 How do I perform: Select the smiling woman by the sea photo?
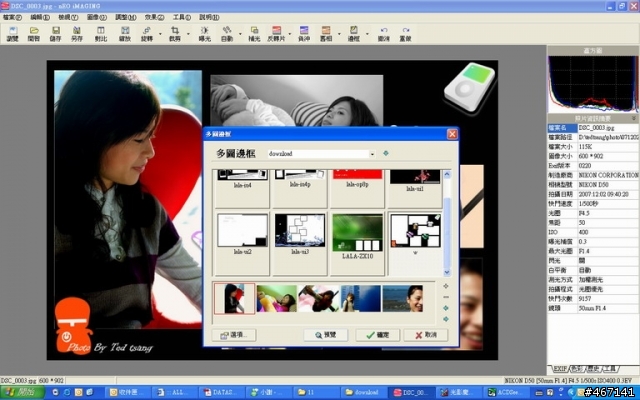[x=402, y=299]
